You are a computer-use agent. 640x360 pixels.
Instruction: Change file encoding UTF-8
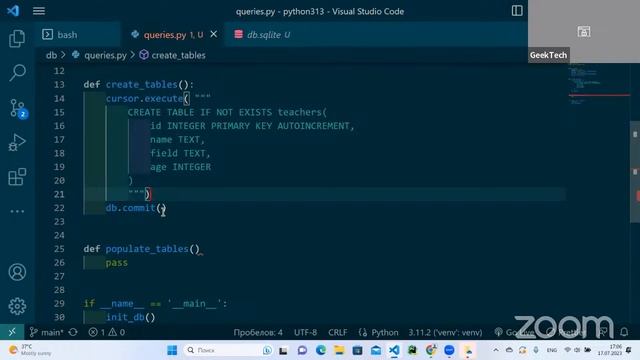(305, 332)
